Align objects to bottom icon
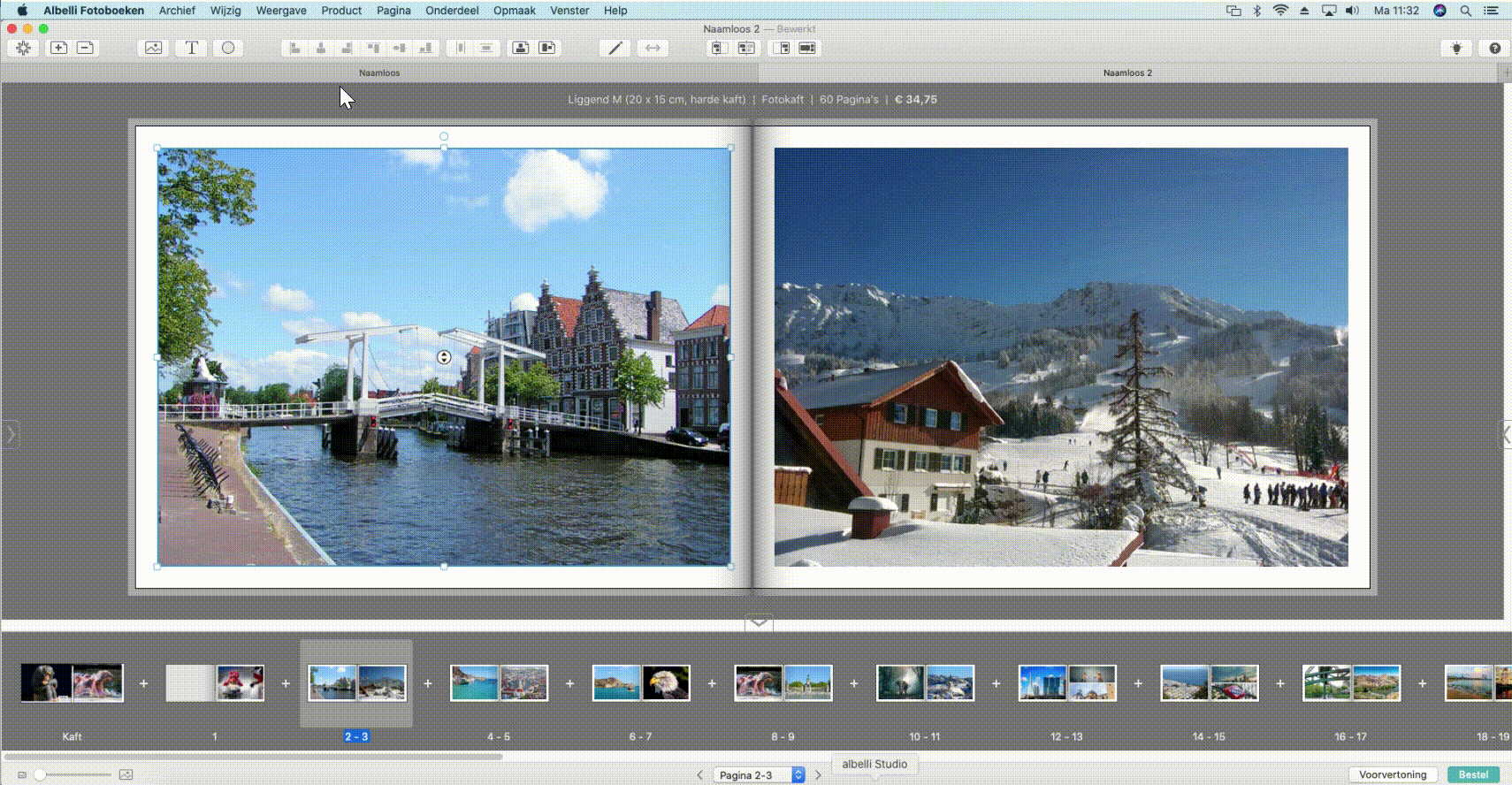 point(426,48)
